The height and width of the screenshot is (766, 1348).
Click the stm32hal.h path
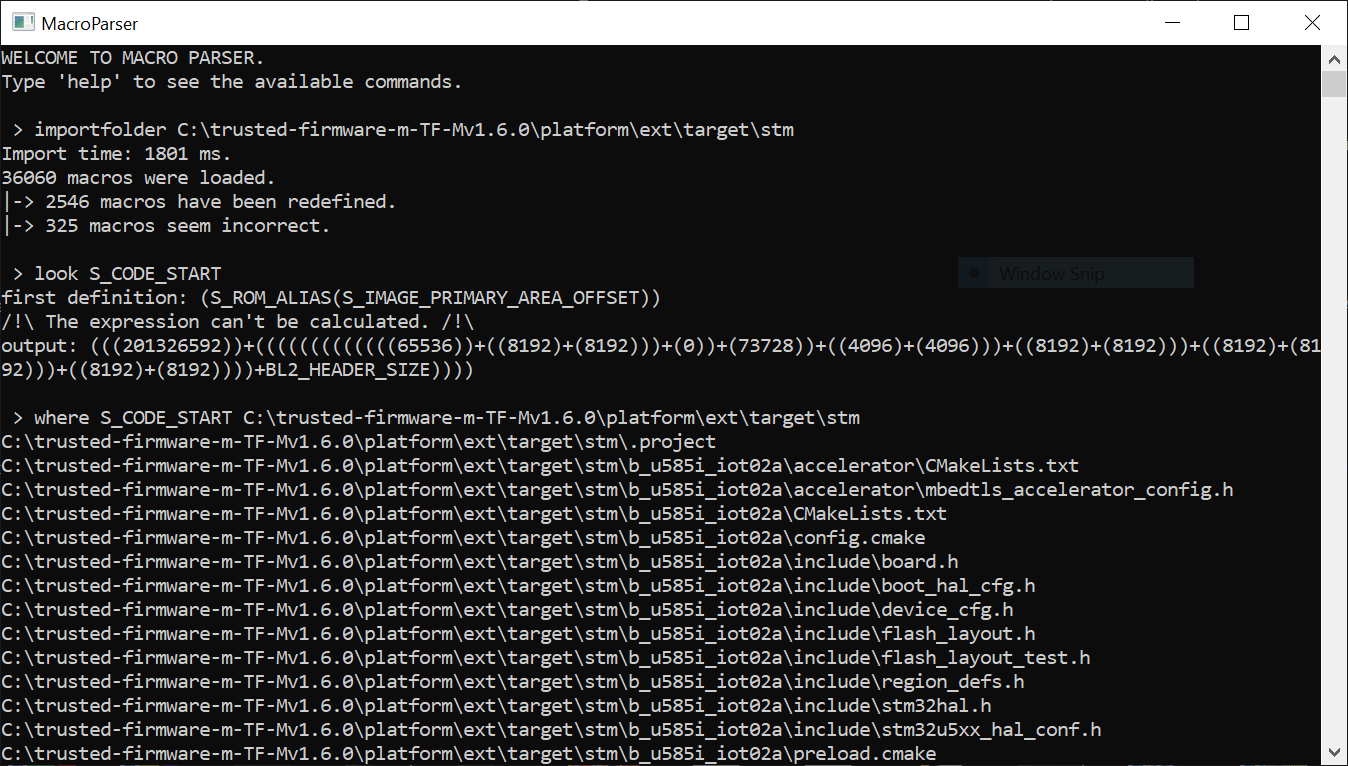pyautogui.click(x=496, y=706)
